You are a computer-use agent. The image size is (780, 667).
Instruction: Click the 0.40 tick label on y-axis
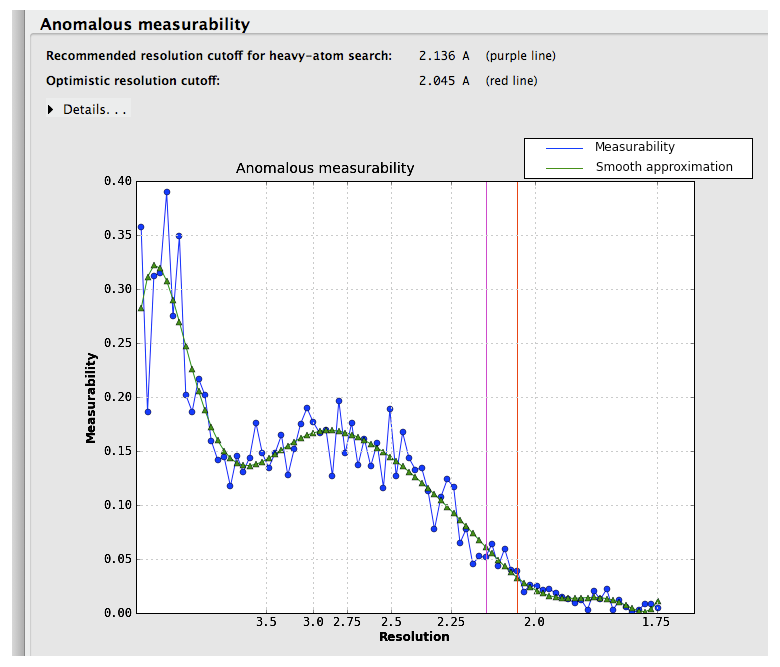117,181
